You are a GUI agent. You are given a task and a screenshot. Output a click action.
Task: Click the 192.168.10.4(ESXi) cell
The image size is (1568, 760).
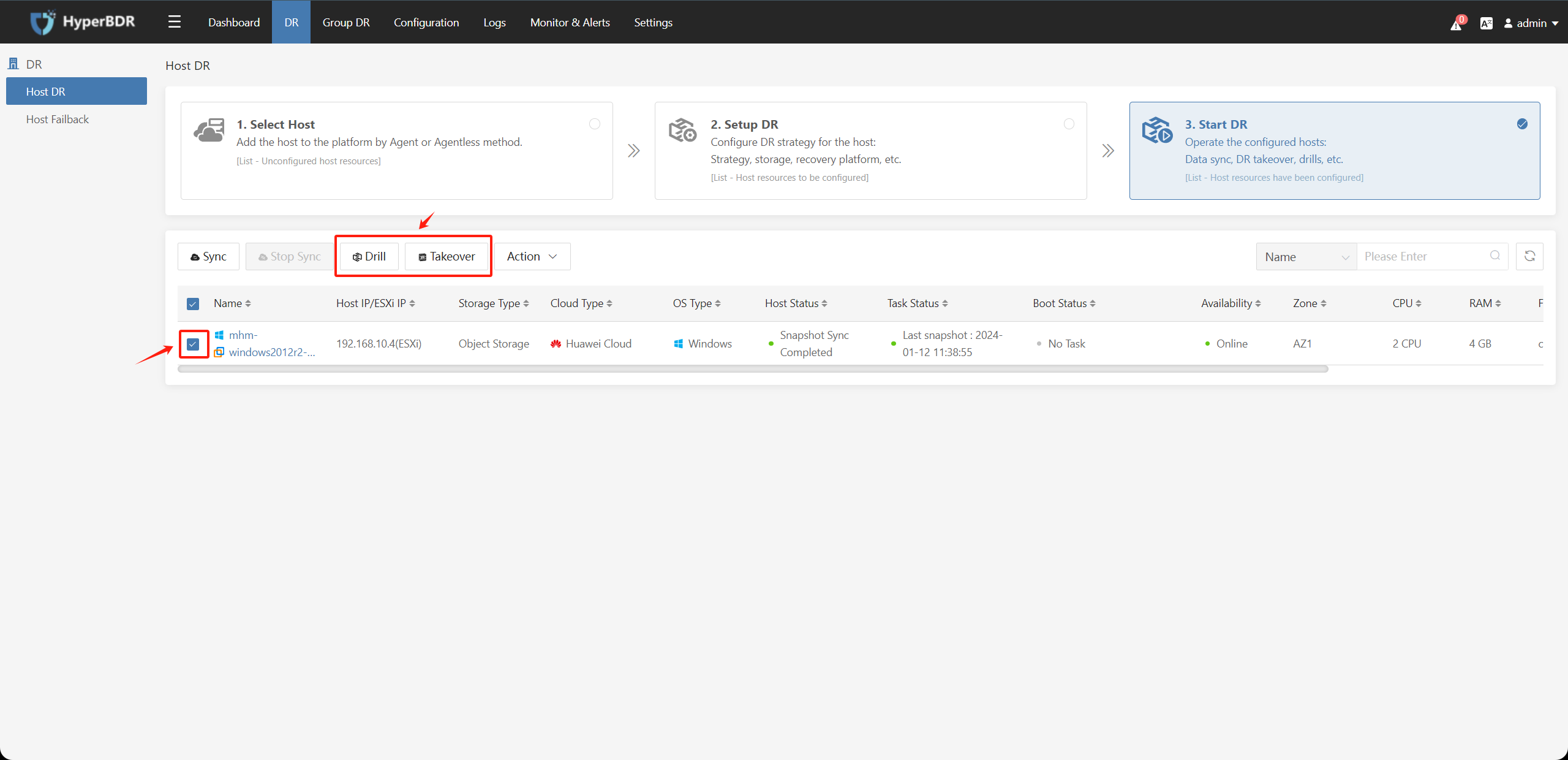[379, 344]
